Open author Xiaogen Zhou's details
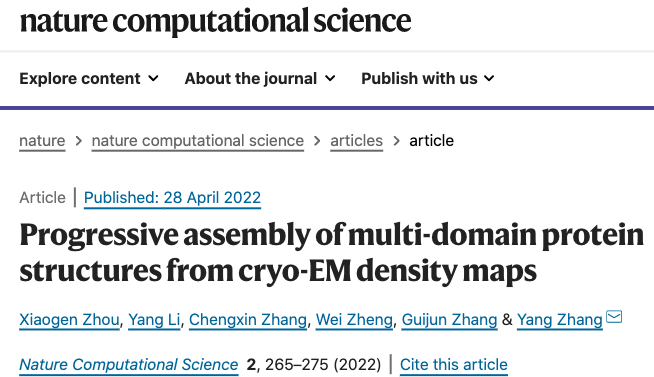 click(x=69, y=320)
